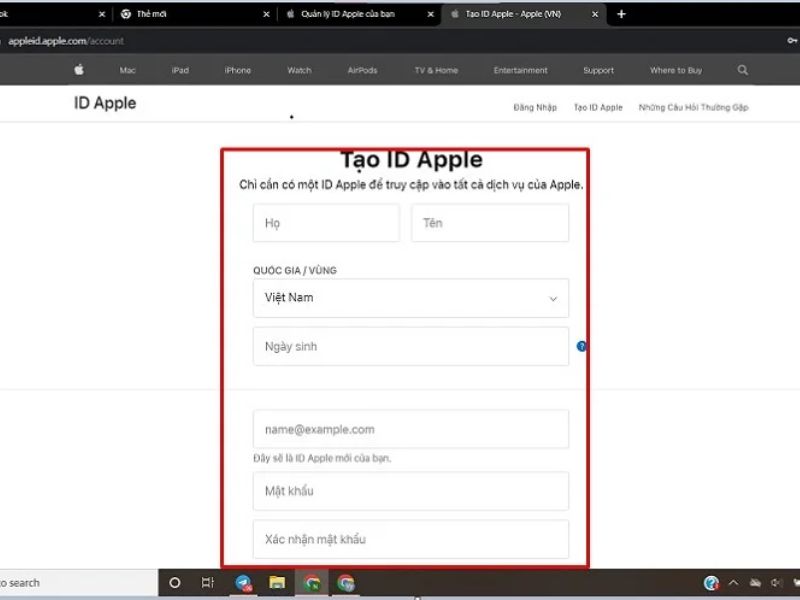Click the Windows taskbar search box

pyautogui.click(x=79, y=583)
